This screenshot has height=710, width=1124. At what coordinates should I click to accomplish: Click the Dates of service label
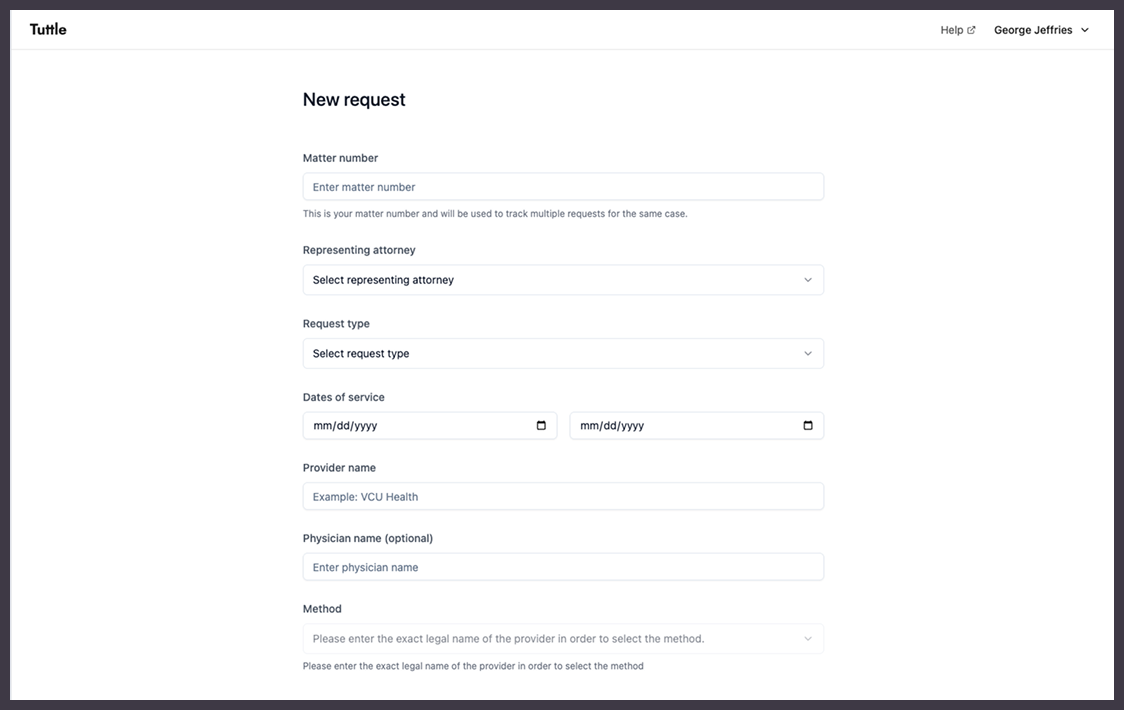[x=343, y=397]
